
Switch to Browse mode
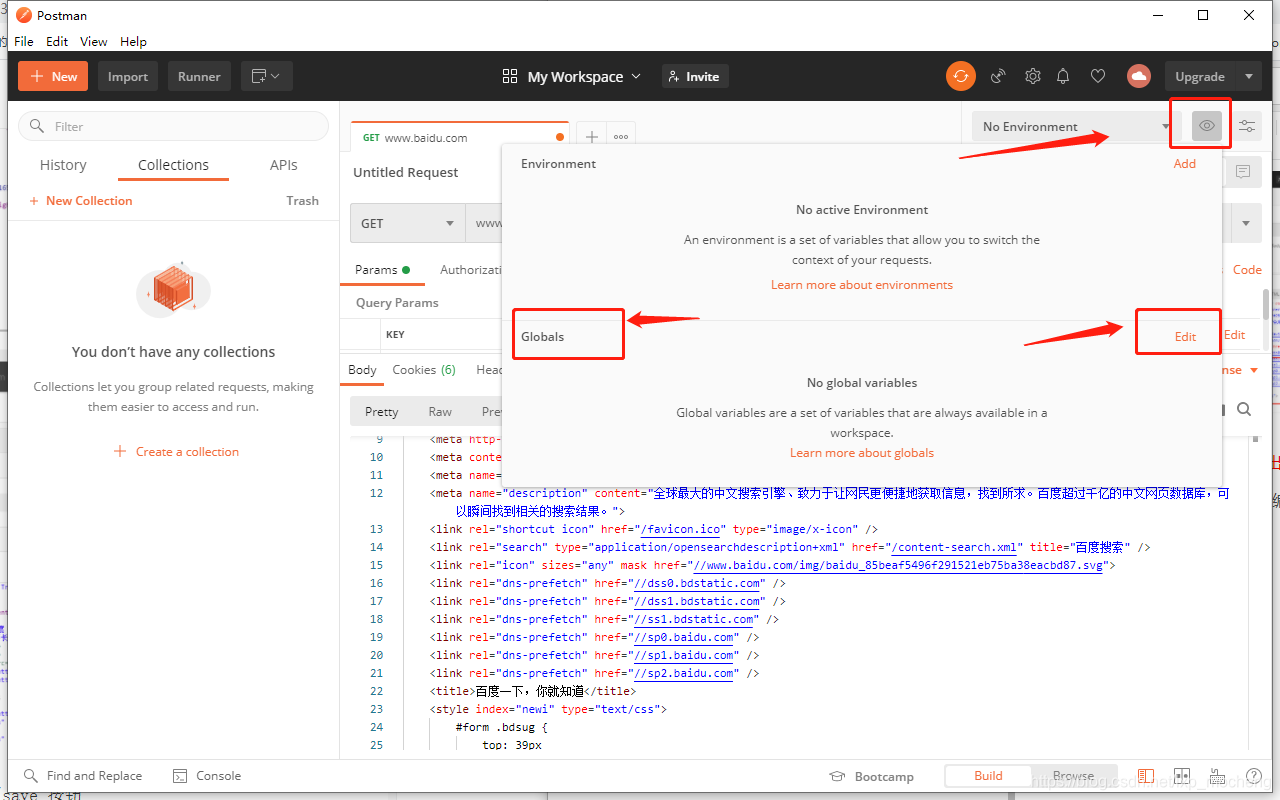tap(1073, 776)
